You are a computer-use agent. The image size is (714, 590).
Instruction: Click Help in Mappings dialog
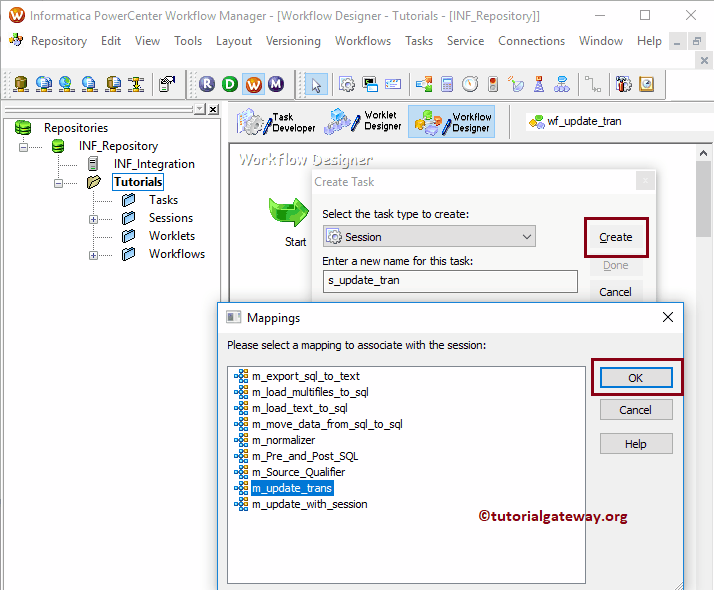[636, 443]
